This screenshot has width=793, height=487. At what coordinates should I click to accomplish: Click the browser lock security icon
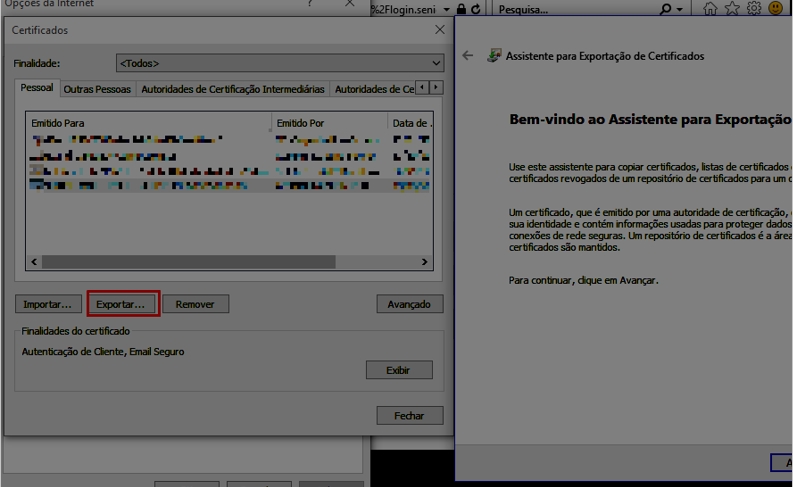(x=461, y=9)
